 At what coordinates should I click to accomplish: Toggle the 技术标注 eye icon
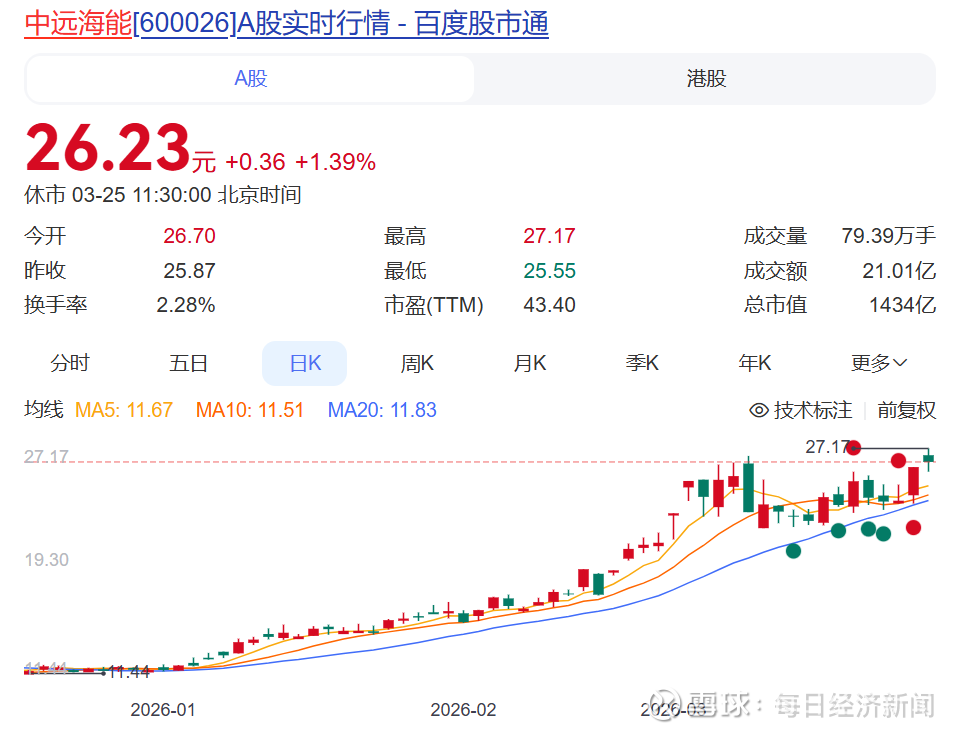pyautogui.click(x=759, y=410)
